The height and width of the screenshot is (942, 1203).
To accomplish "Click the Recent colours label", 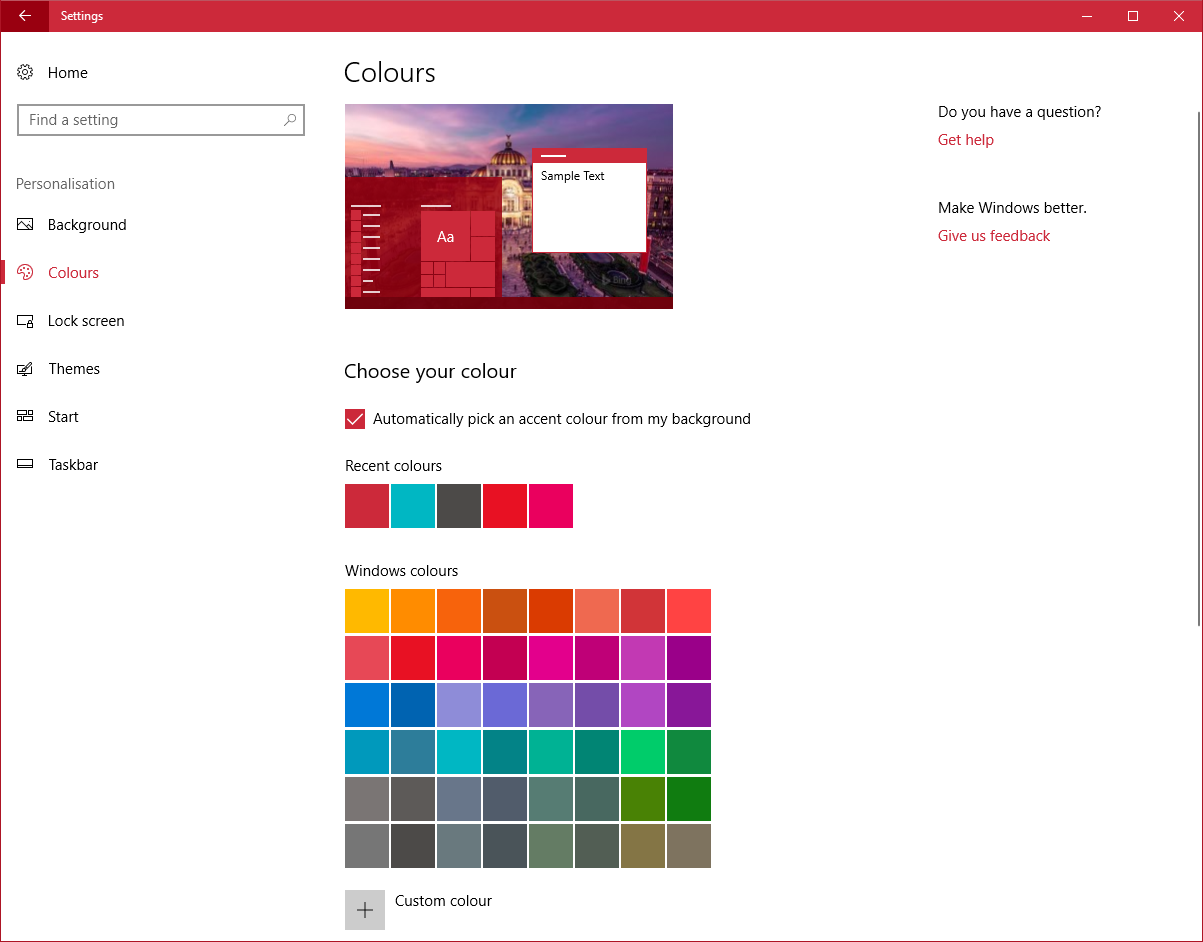I will click(393, 466).
